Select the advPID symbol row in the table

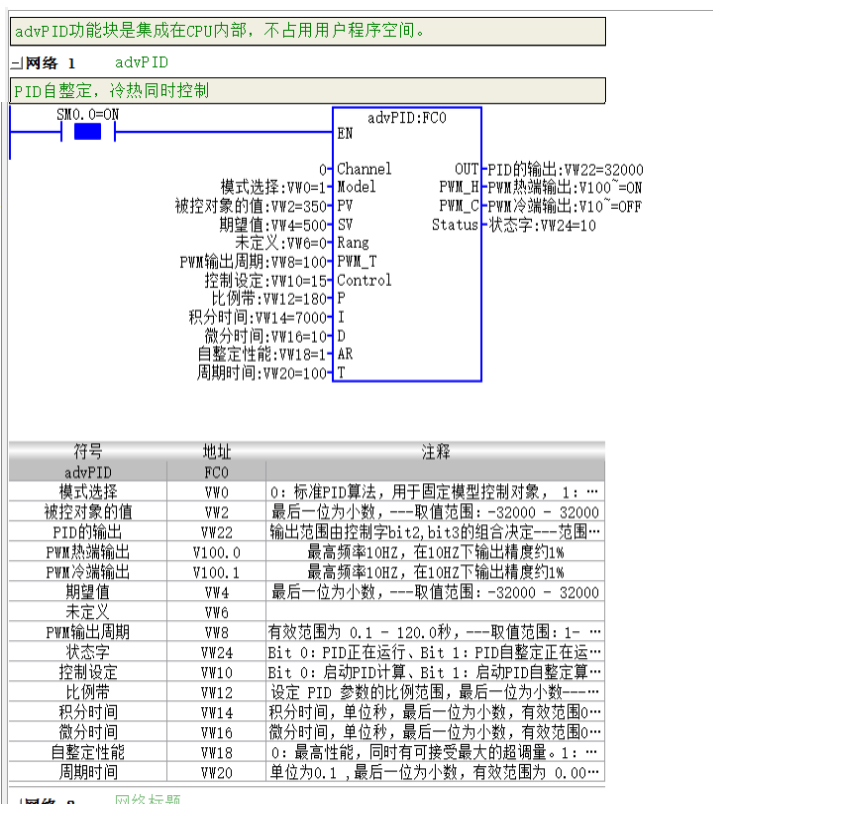(307, 472)
